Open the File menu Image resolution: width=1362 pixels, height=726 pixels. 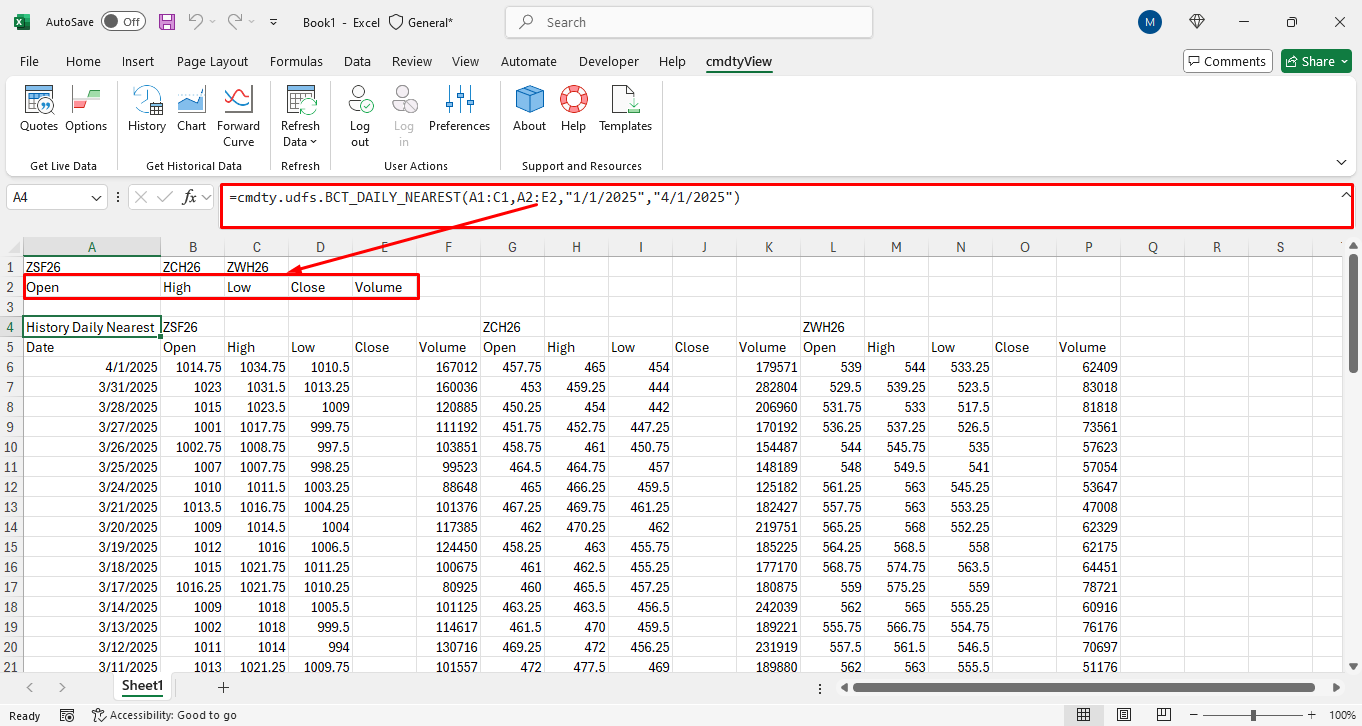pyautogui.click(x=29, y=61)
